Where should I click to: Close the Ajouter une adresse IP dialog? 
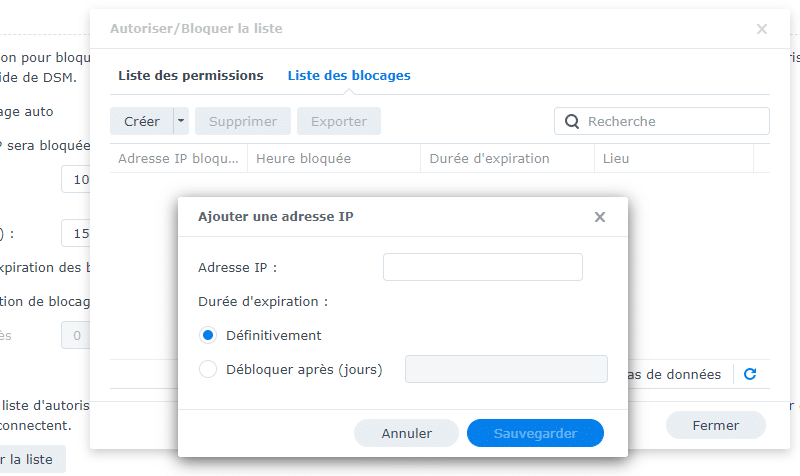(600, 217)
